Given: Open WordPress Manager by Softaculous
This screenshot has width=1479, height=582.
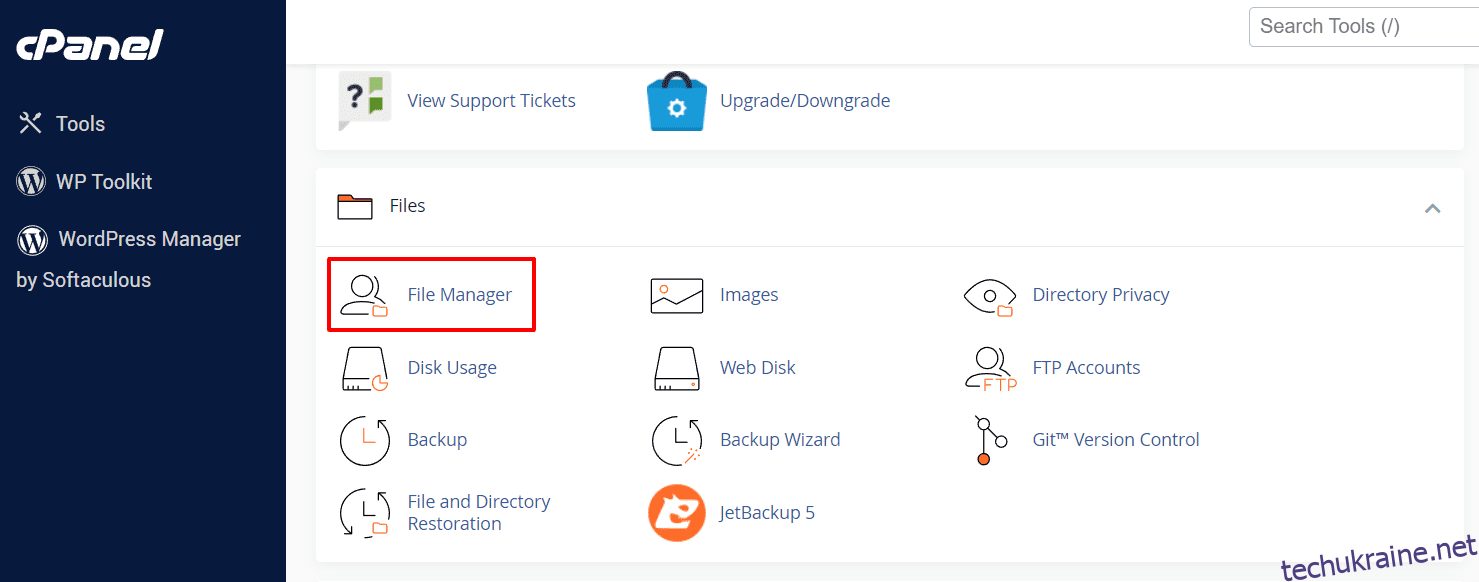Looking at the screenshot, I should click(129, 259).
